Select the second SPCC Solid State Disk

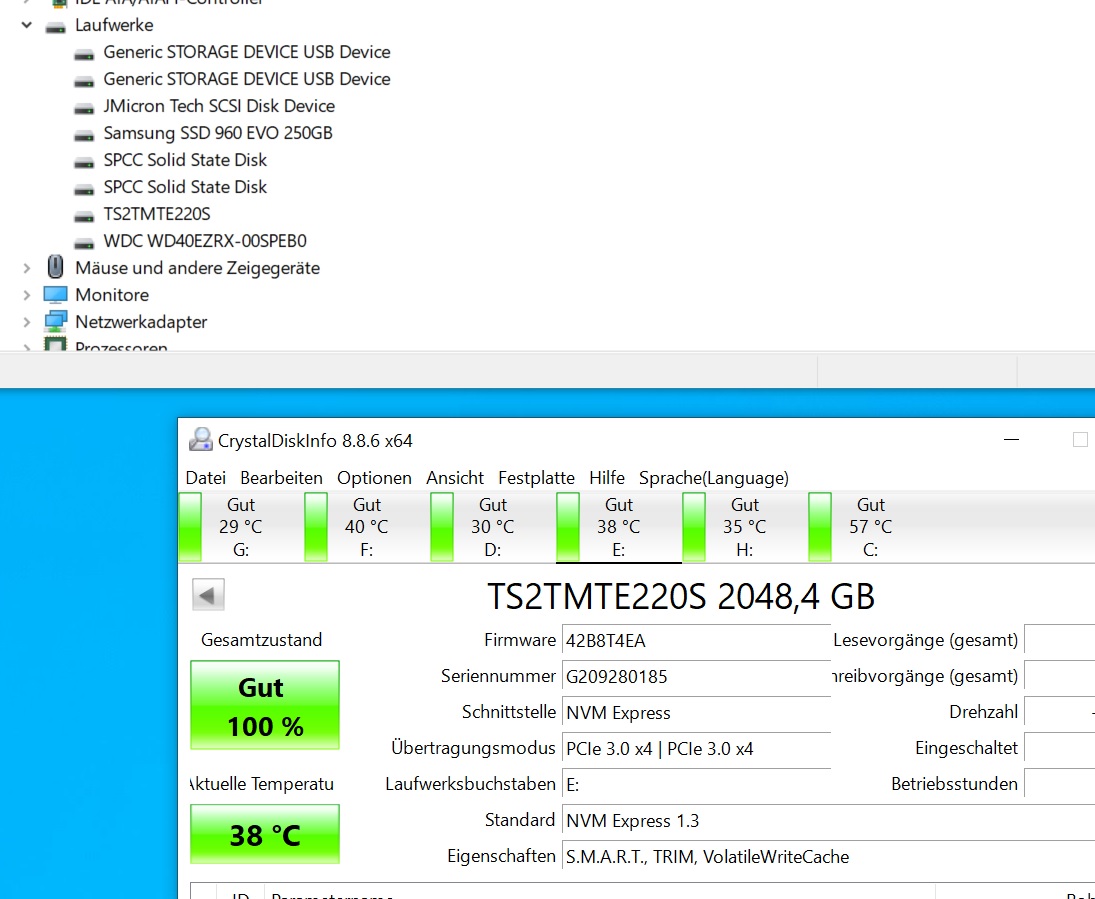coord(185,187)
